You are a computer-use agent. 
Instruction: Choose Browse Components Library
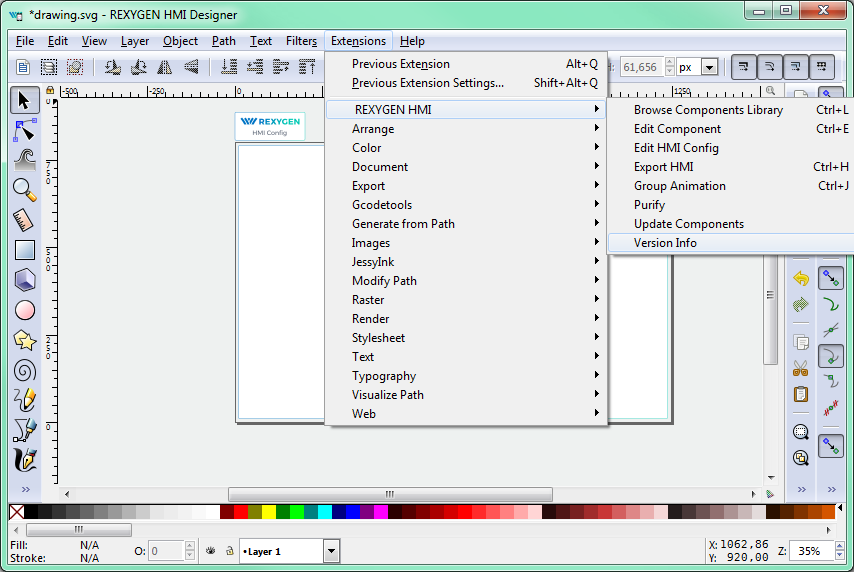731,109
